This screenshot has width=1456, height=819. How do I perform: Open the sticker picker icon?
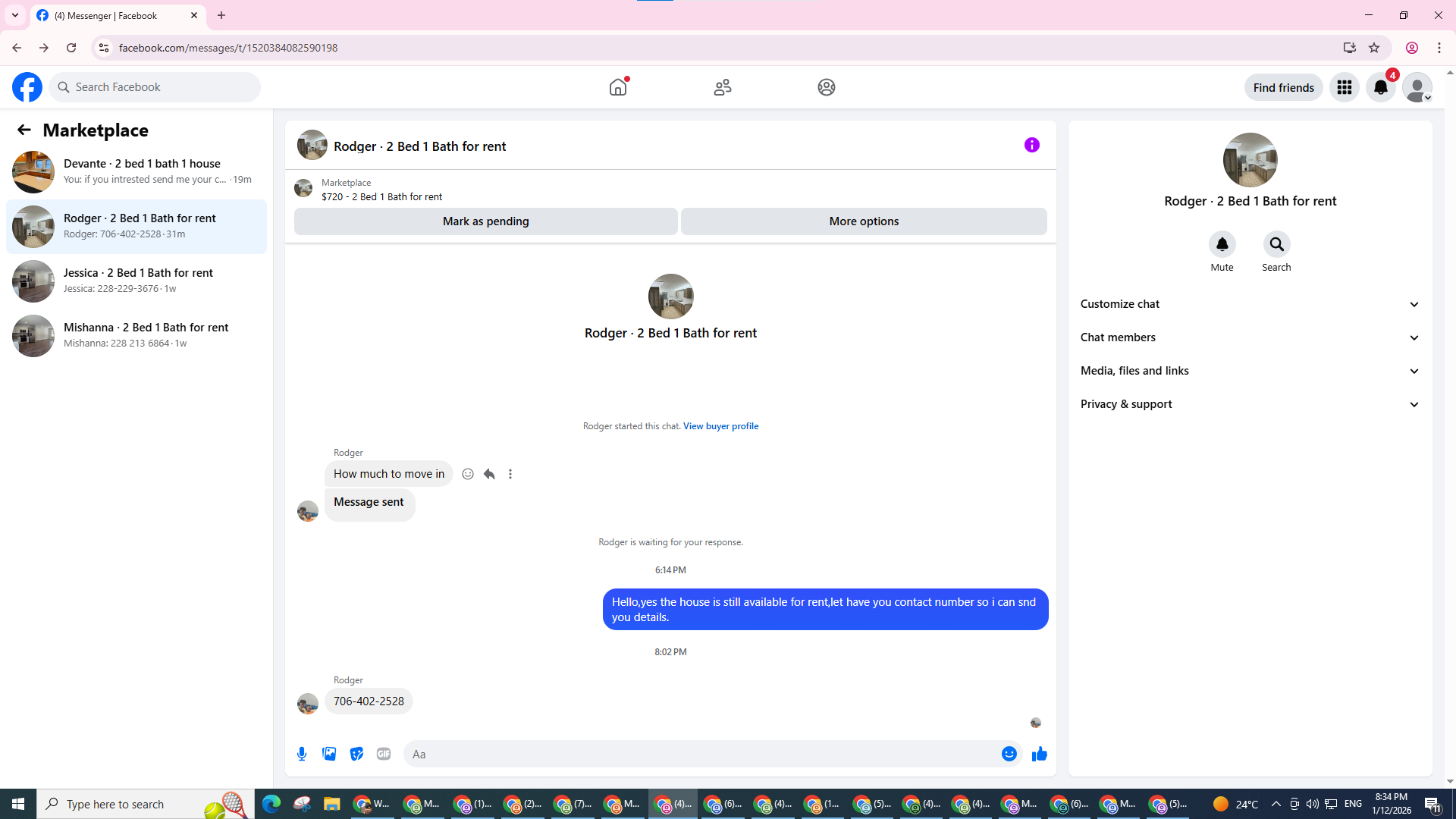point(356,754)
